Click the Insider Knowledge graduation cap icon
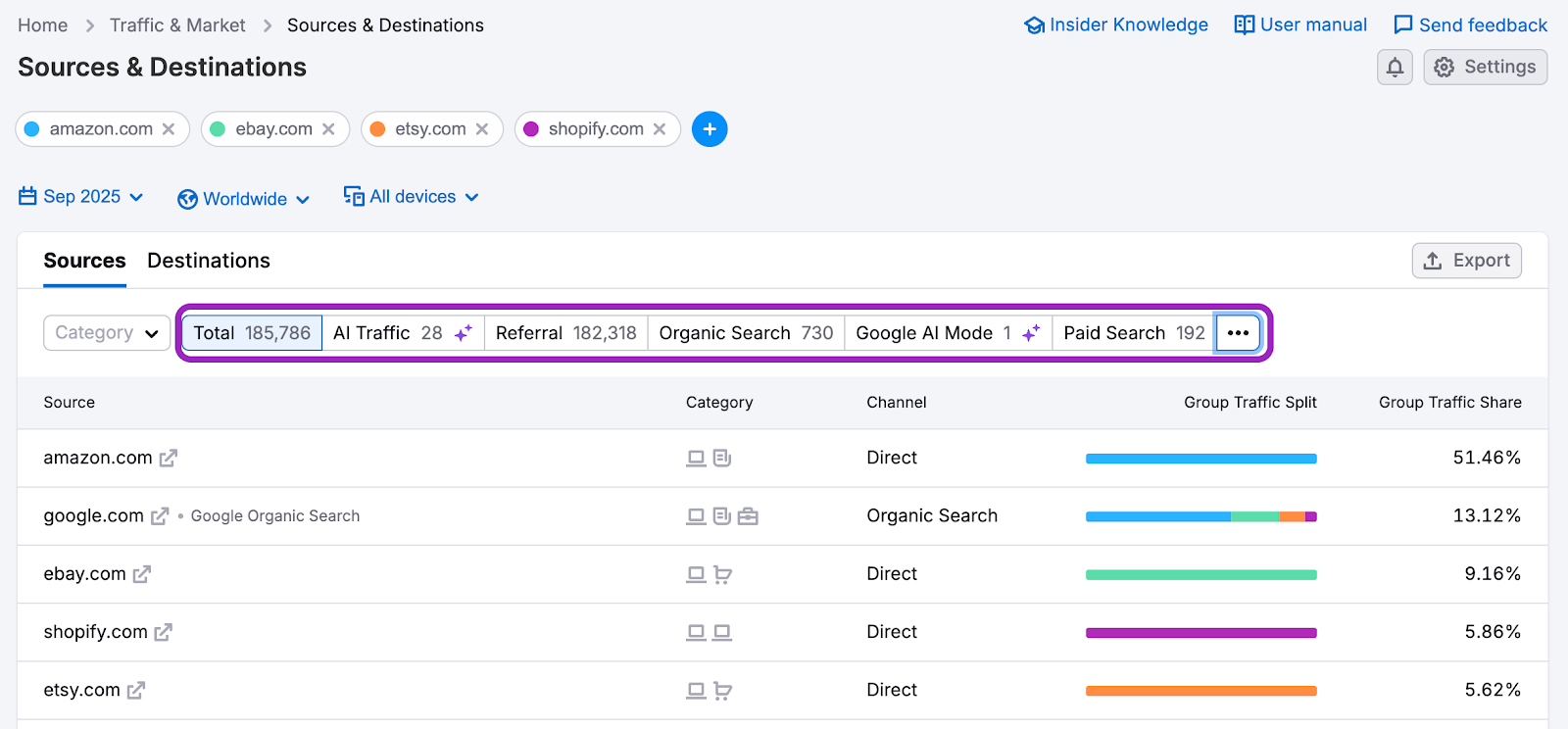Viewport: 1568px width, 729px height. (x=1034, y=25)
